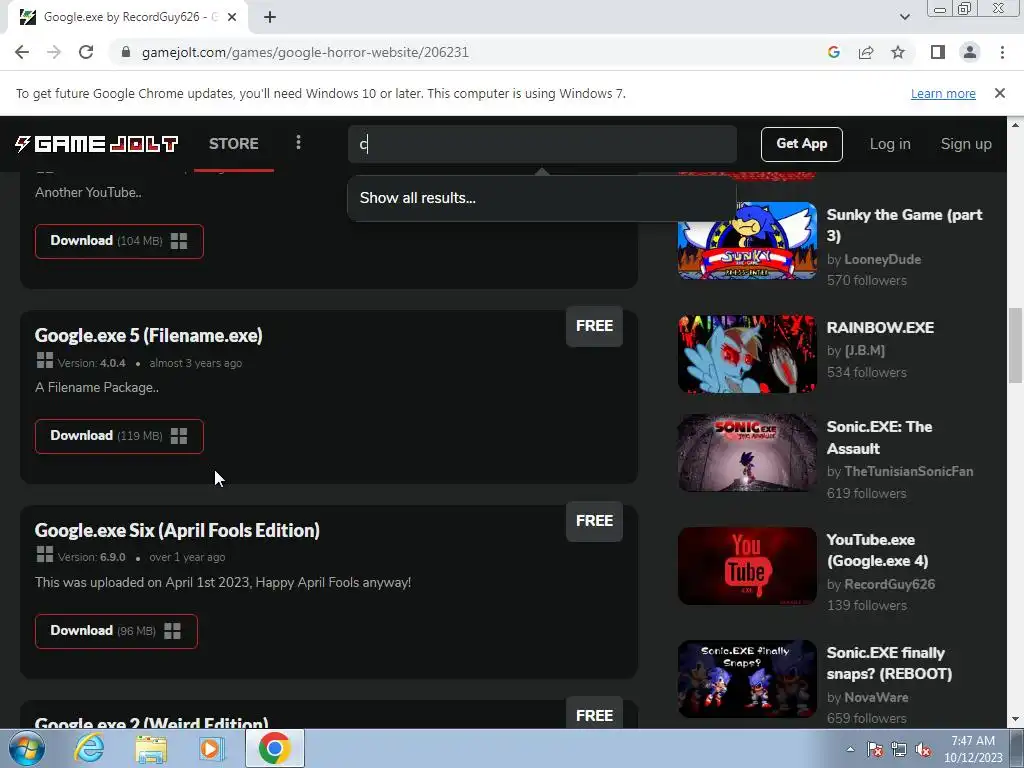Image resolution: width=1024 pixels, height=768 pixels.
Task: Open the RAINBOW.EXE title link
Action: point(880,328)
